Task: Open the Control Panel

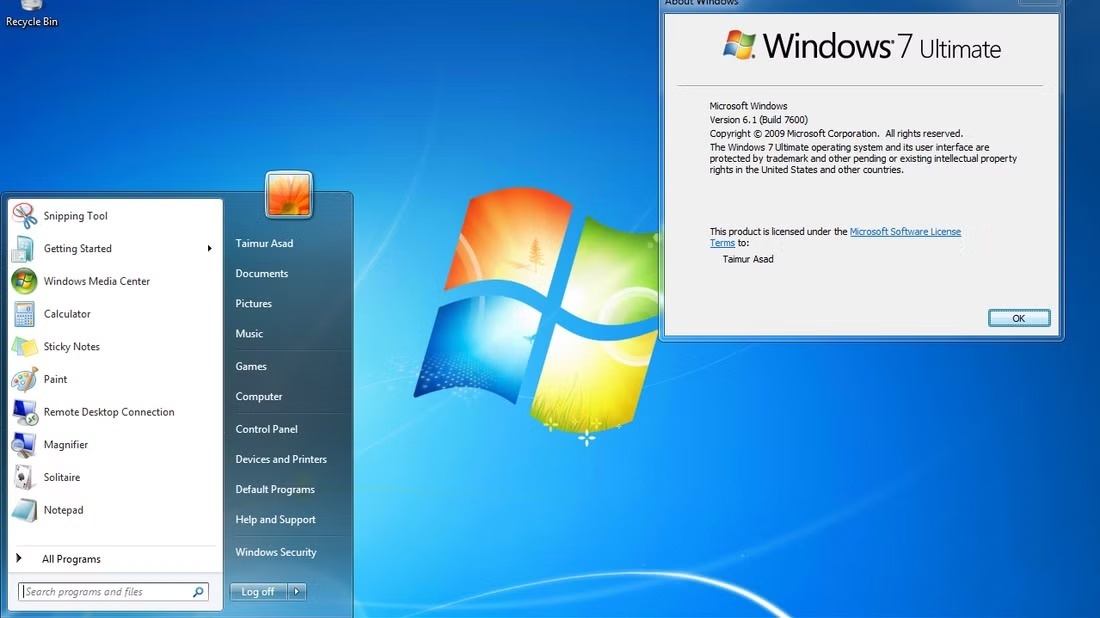Action: tap(266, 428)
